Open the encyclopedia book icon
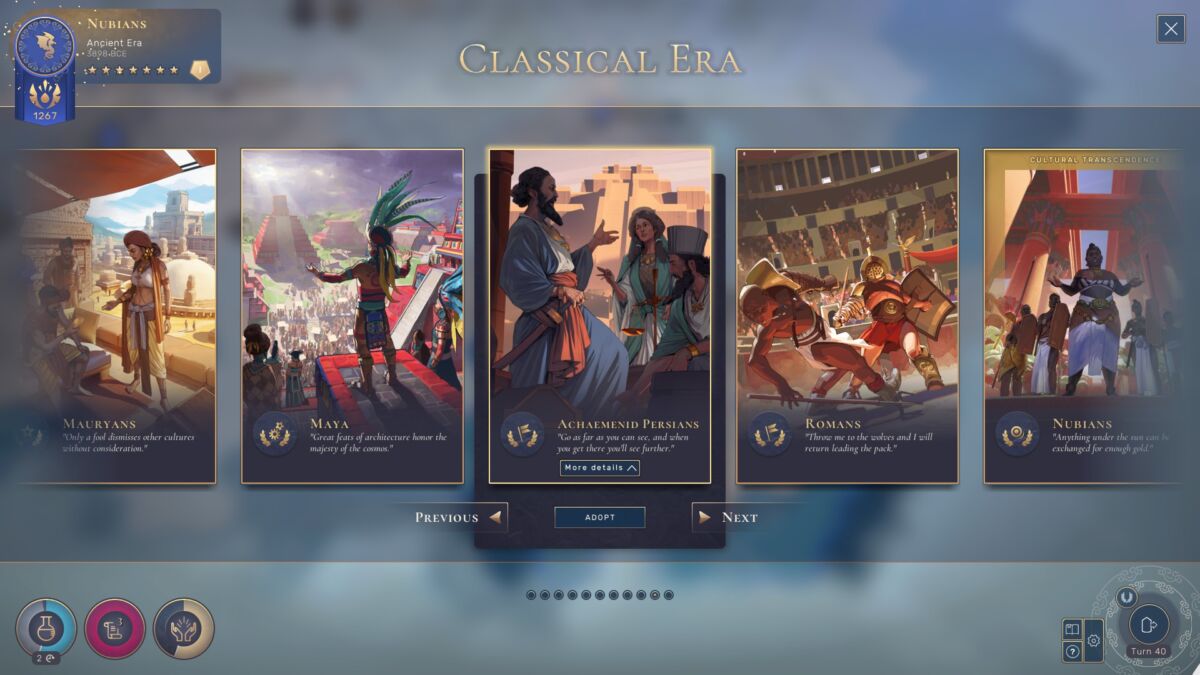The width and height of the screenshot is (1200, 675). pos(1072,629)
